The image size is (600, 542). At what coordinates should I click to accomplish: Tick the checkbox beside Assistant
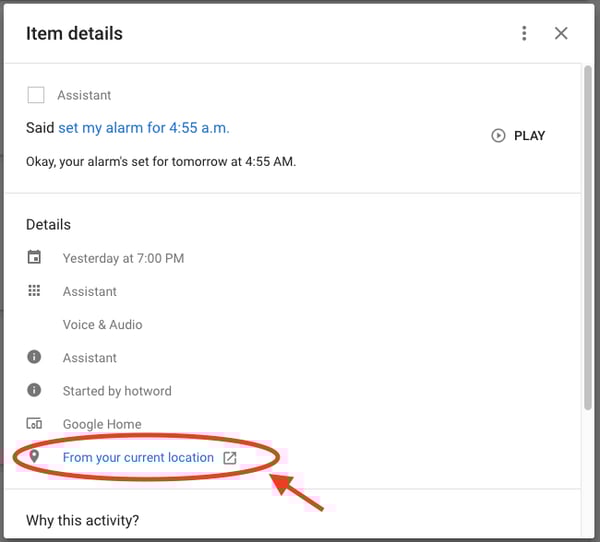[x=36, y=95]
